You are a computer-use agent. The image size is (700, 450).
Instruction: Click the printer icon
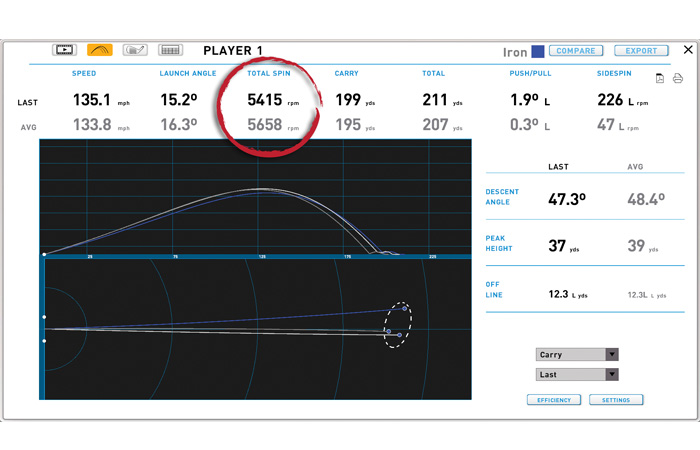678,78
